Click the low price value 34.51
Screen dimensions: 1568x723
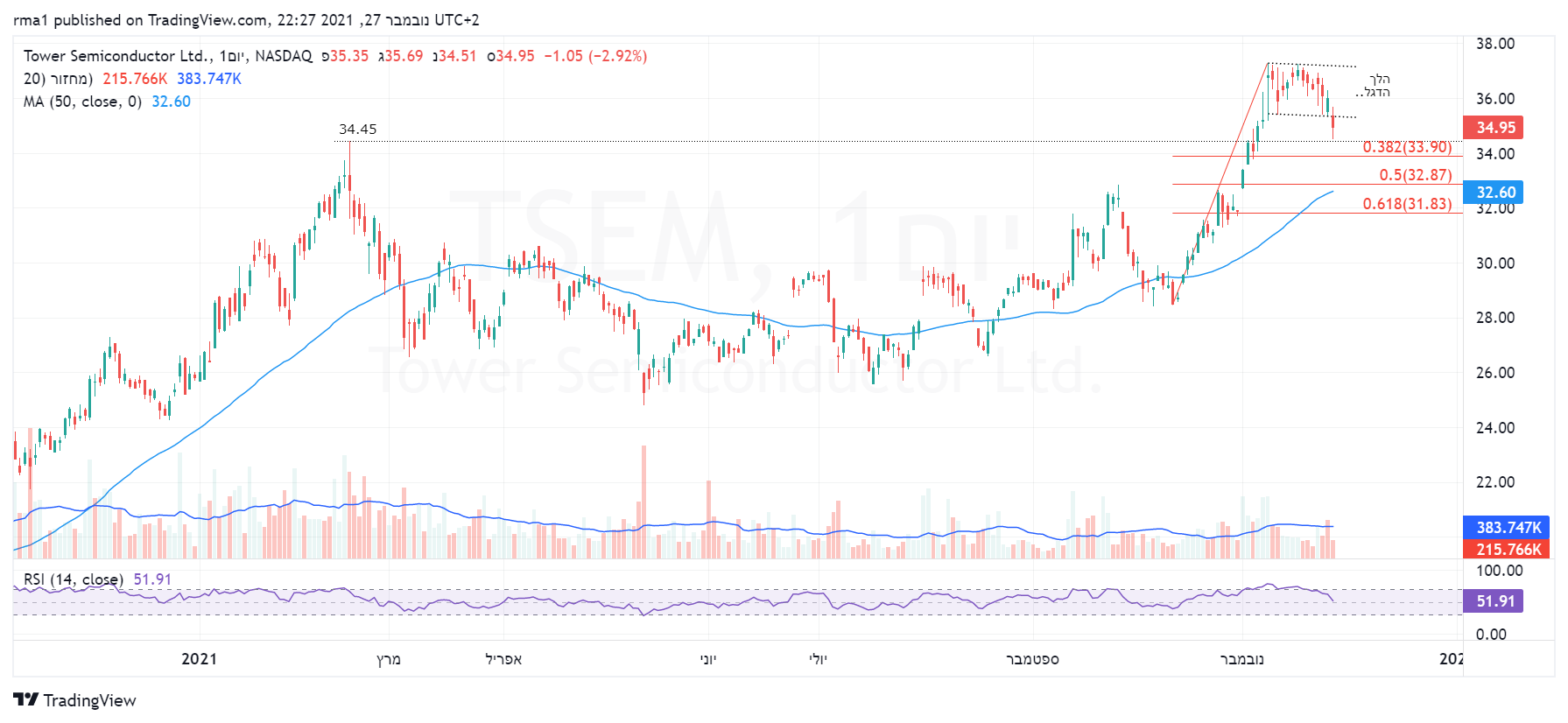point(457,56)
